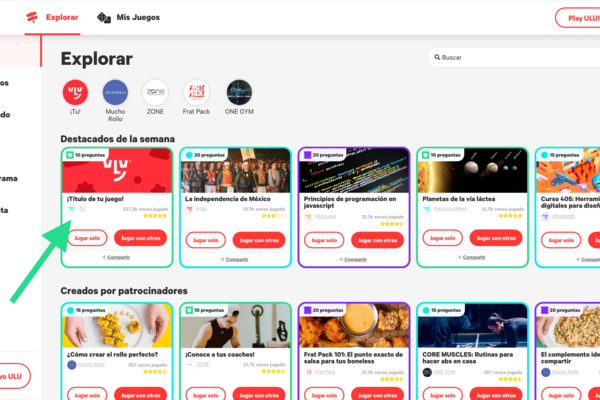This screenshot has height=400, width=600.
Task: Share La independencia de México via Compartir
Action: tap(235, 260)
